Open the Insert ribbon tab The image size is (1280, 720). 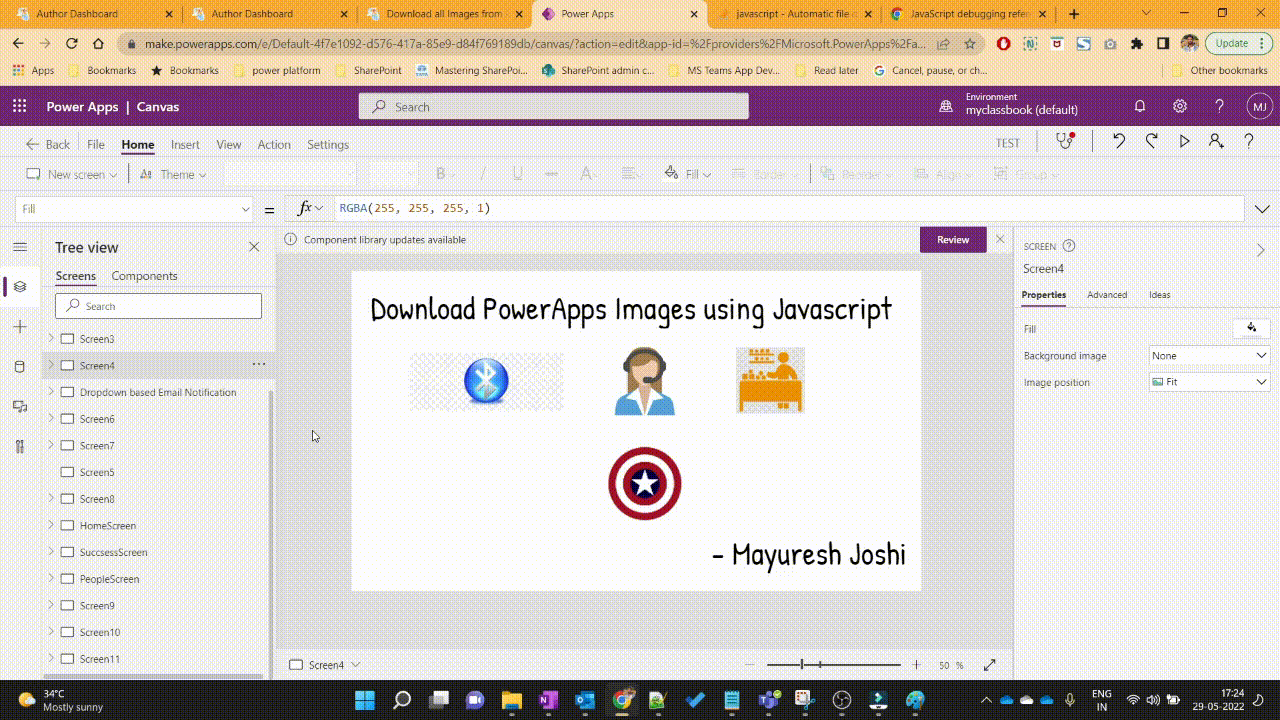click(x=185, y=144)
